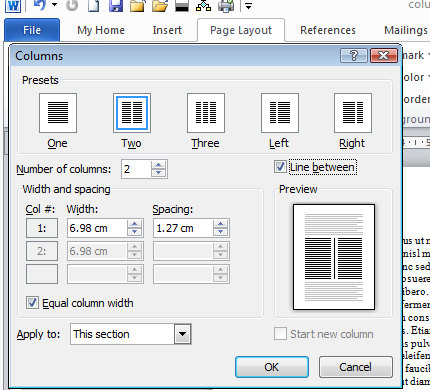The image size is (430, 390).
Task: Open the File tab
Action: (x=32, y=30)
